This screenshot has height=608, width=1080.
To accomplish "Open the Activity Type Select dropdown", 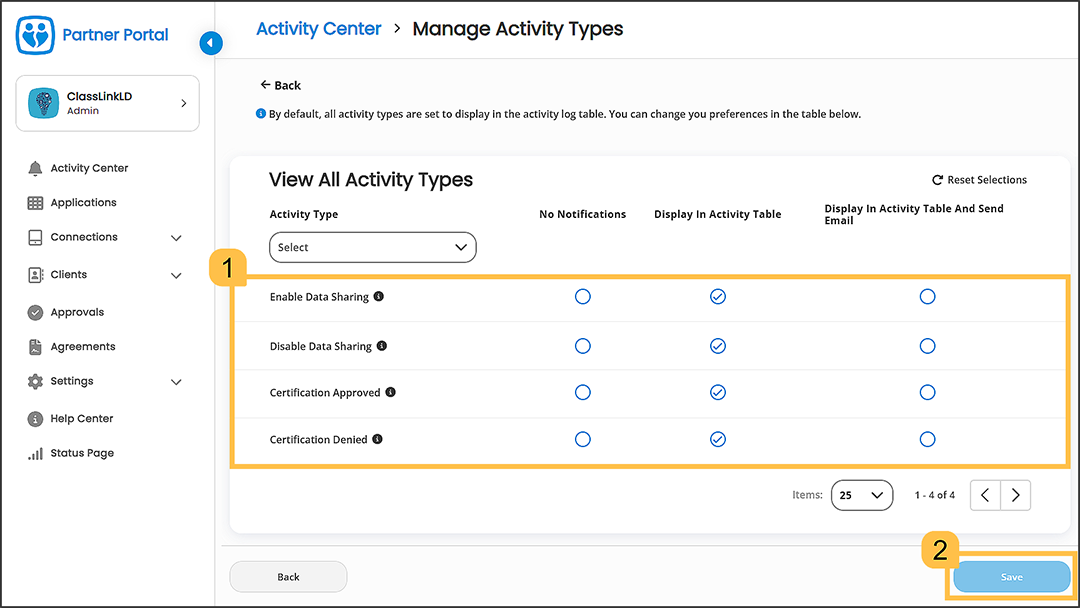I will tap(372, 247).
